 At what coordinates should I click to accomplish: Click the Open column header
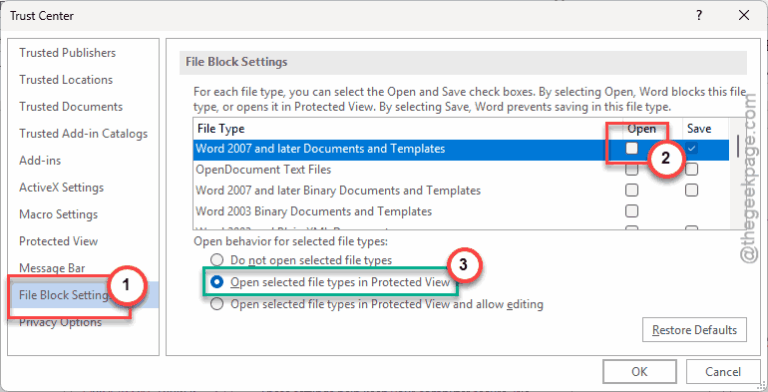[x=642, y=129]
